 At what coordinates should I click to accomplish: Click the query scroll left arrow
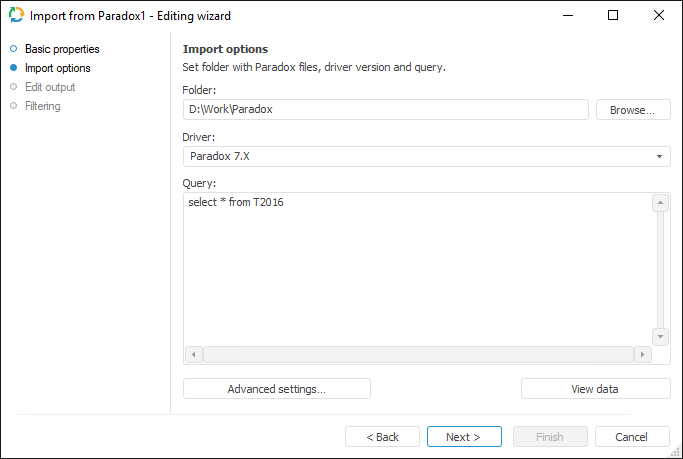[x=194, y=355]
